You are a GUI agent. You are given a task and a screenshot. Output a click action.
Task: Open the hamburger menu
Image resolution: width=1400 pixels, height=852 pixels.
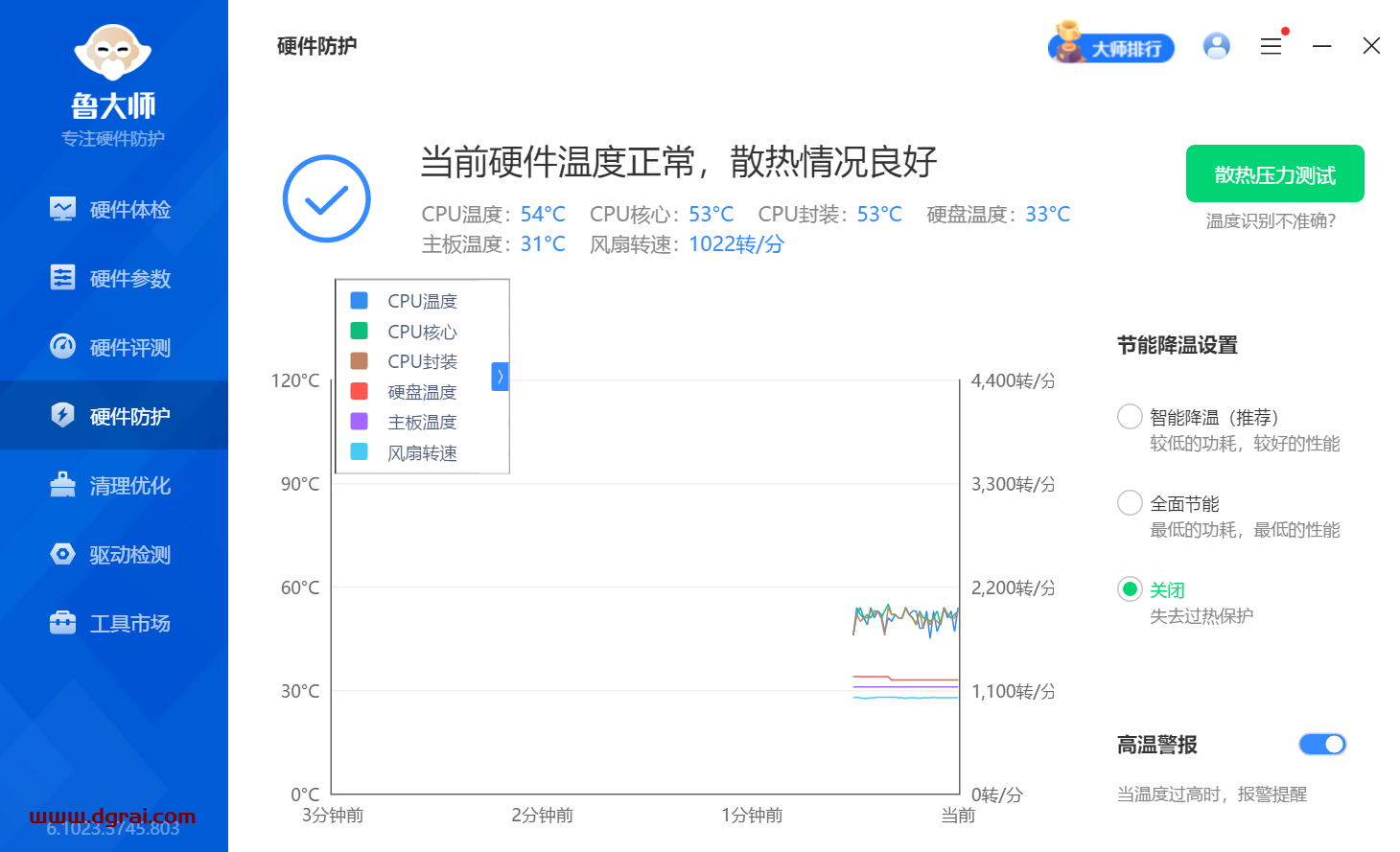[x=1272, y=45]
